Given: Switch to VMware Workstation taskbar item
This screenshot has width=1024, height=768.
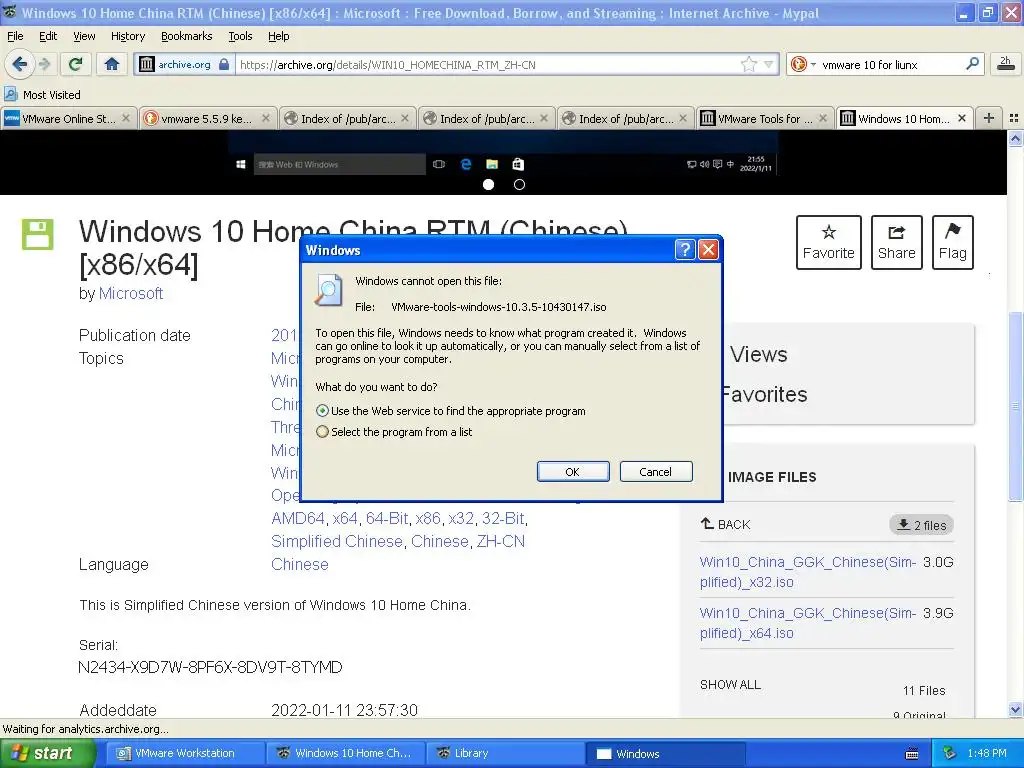Looking at the screenshot, I should point(185,753).
